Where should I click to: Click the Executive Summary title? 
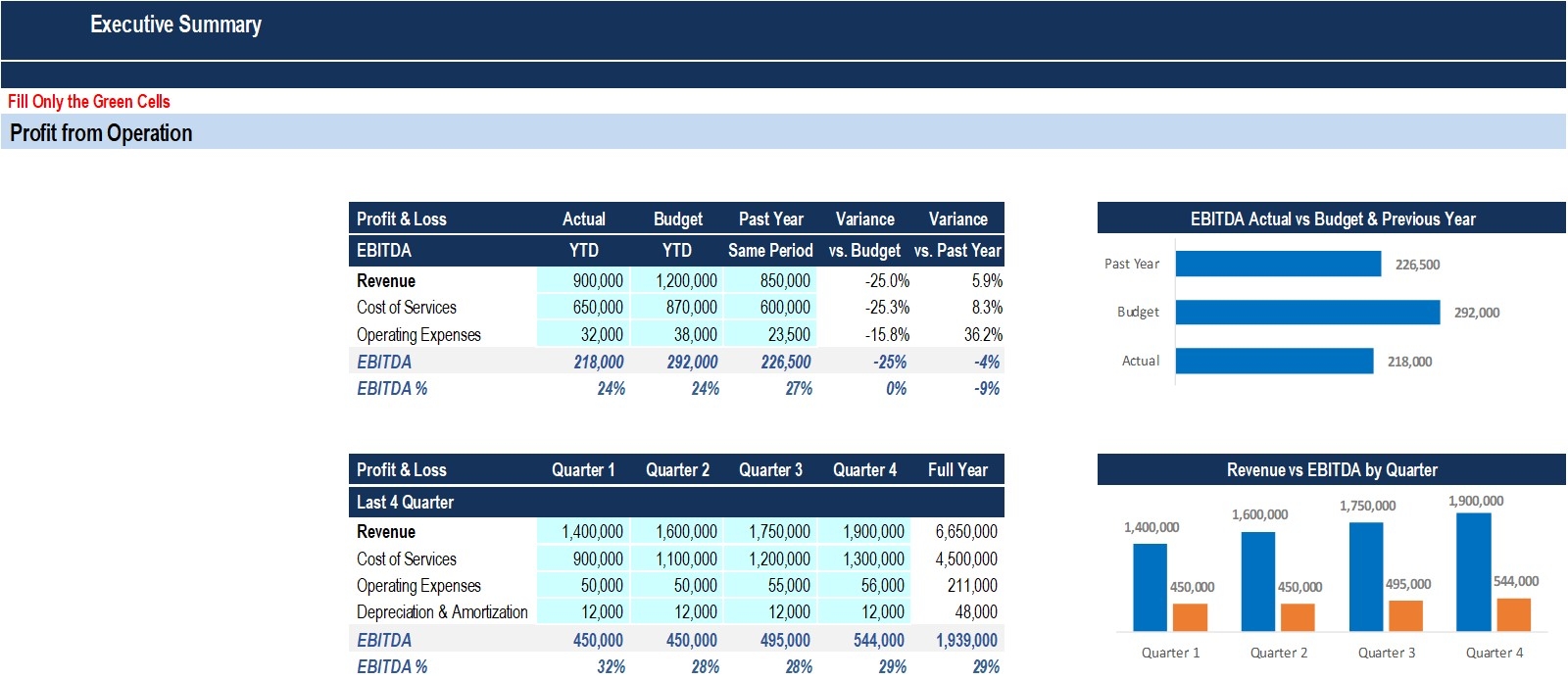(175, 24)
